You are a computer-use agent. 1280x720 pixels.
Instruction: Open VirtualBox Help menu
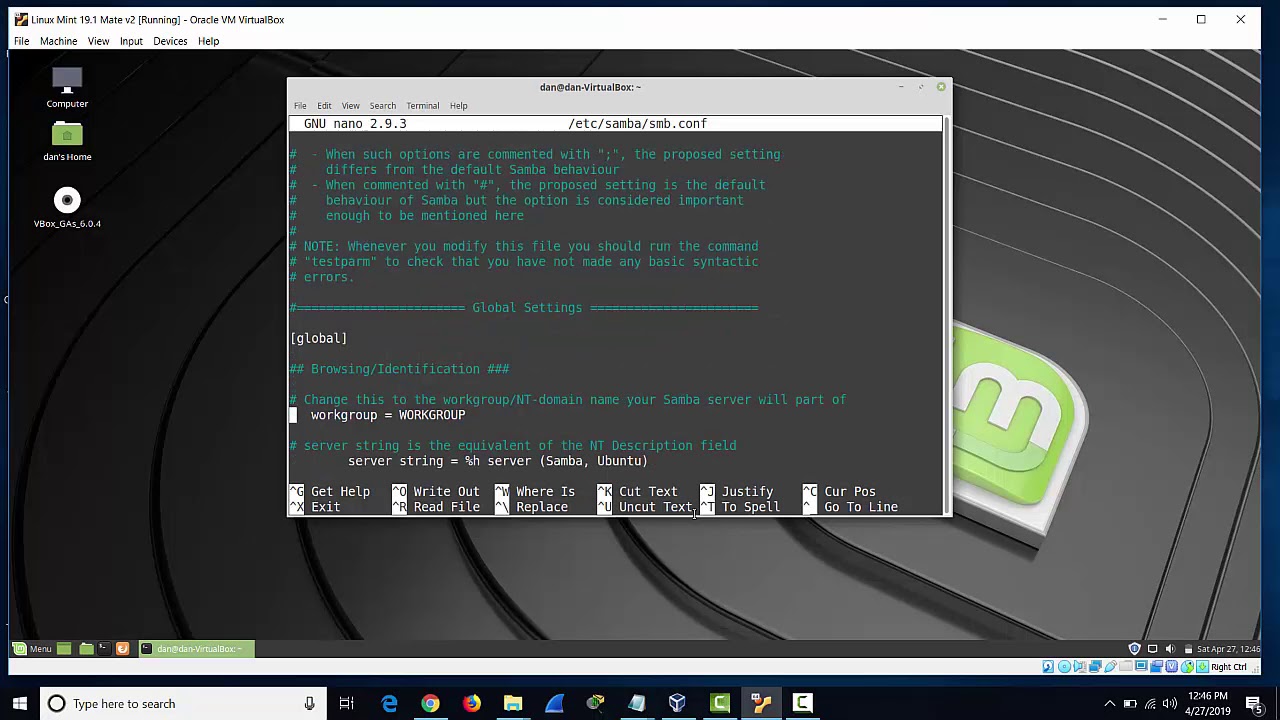click(208, 41)
